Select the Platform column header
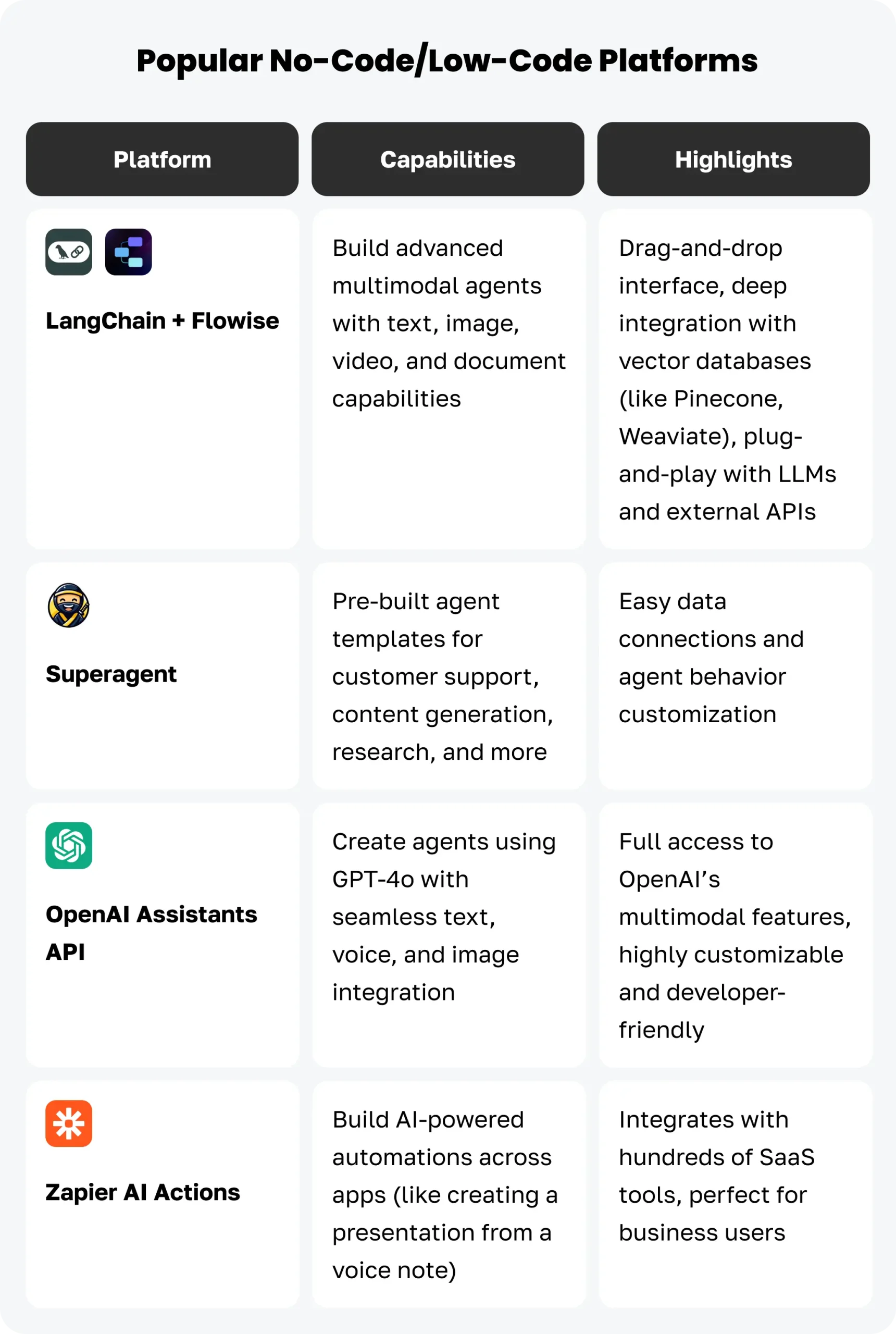The width and height of the screenshot is (896, 1334). point(163,159)
